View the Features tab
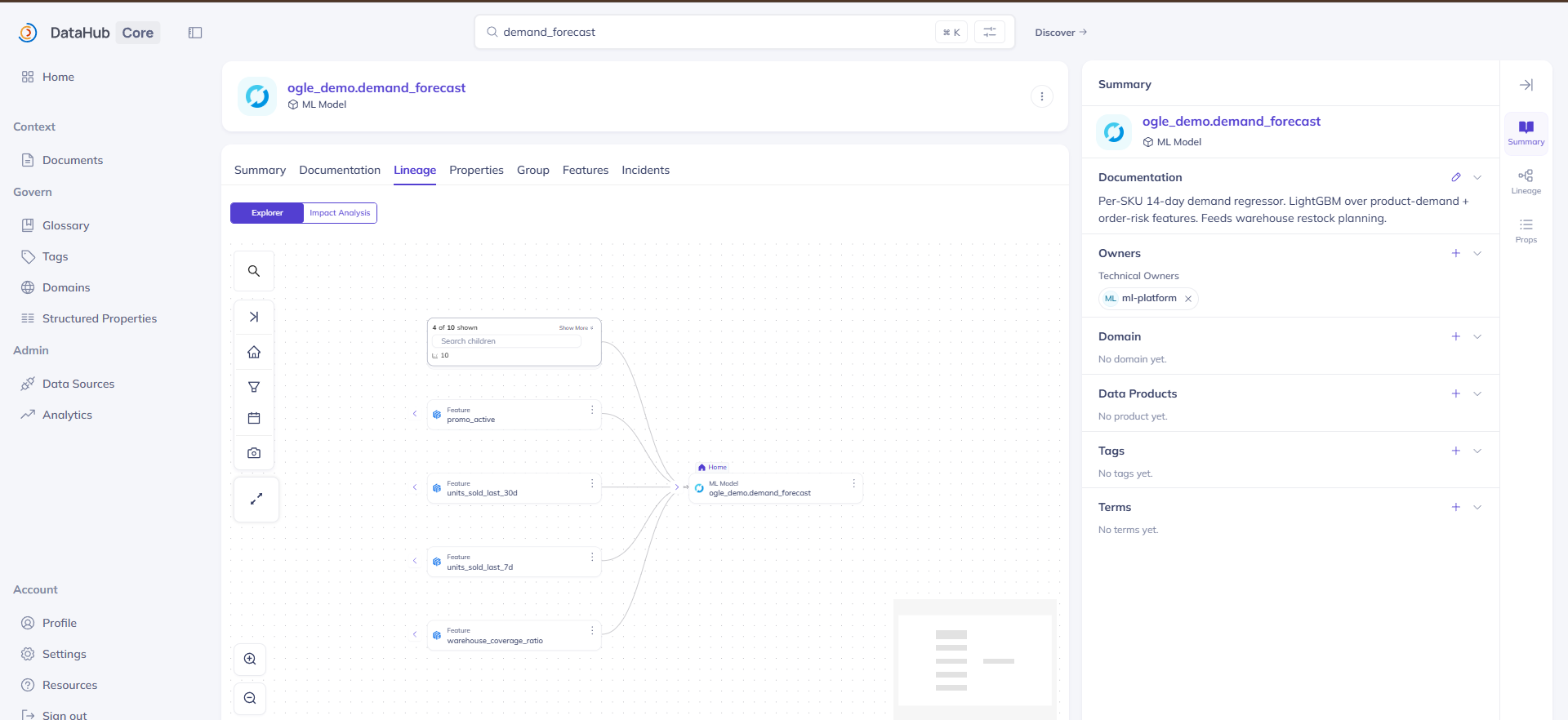The image size is (1568, 720). 586,170
